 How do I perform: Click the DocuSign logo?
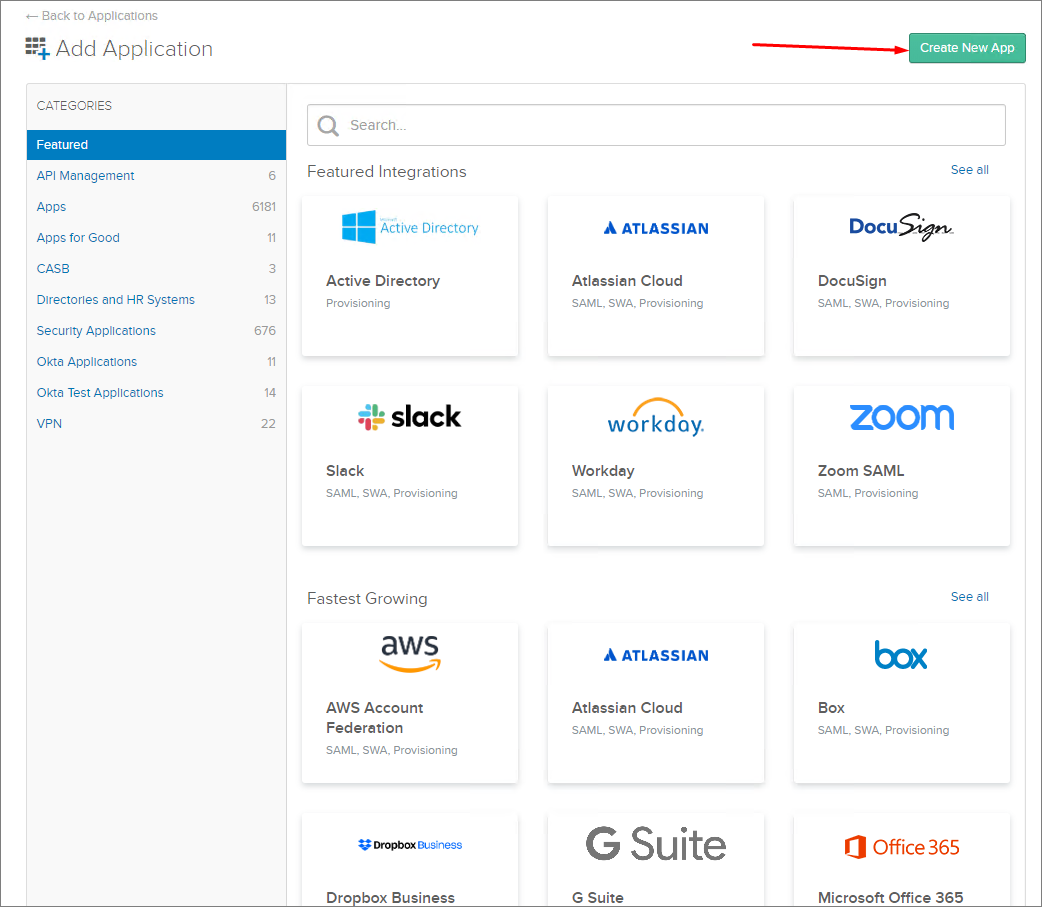[x=901, y=227]
